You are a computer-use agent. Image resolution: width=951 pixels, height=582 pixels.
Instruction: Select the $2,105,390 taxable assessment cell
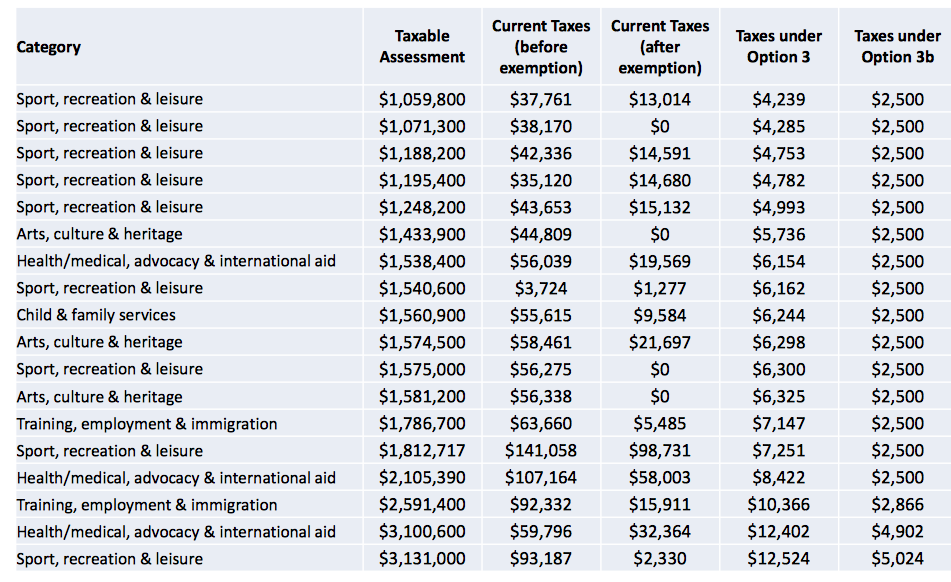click(x=422, y=478)
